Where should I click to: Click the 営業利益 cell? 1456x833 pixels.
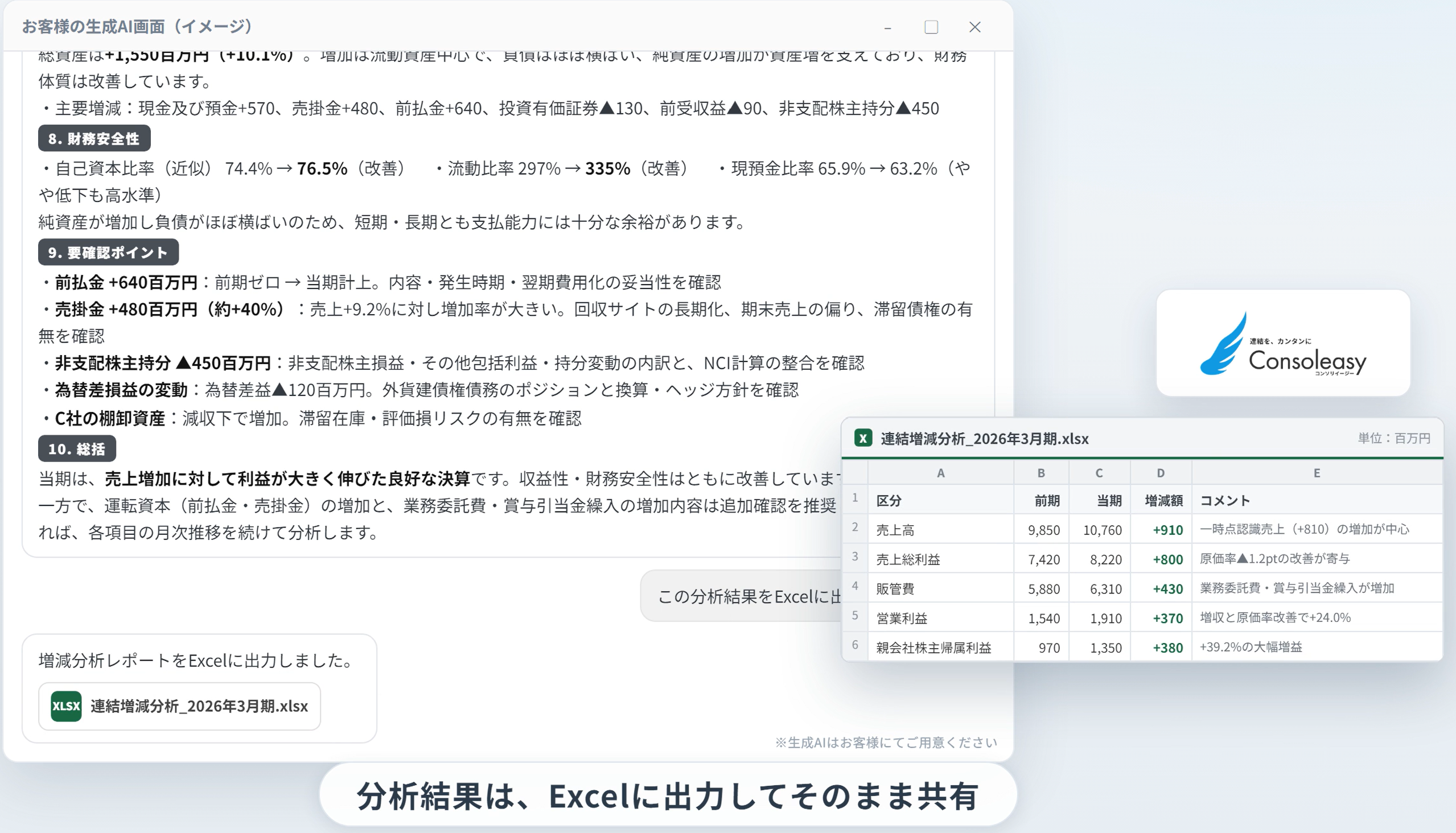click(941, 618)
